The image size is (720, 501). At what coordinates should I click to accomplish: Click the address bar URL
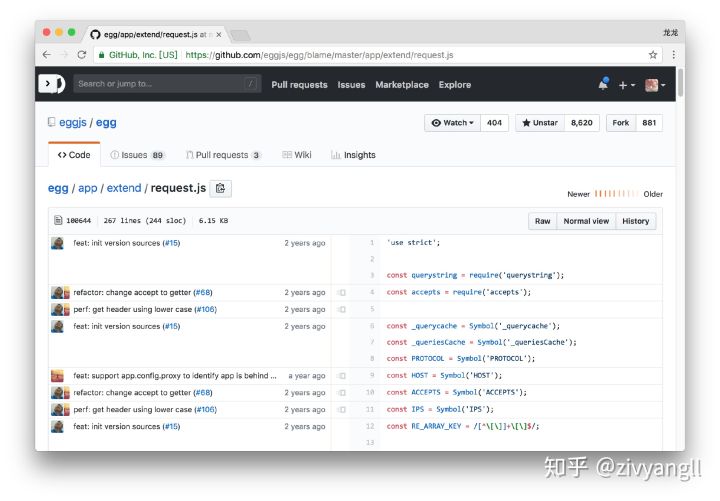(319, 55)
